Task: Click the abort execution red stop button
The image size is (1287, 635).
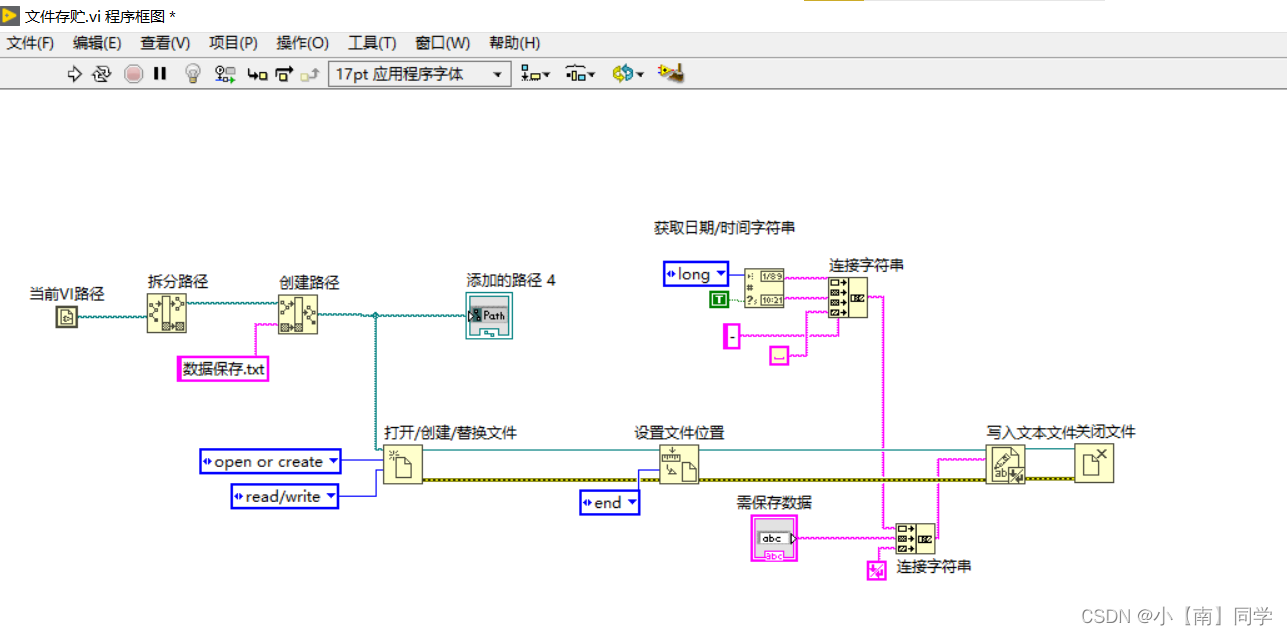Action: tap(133, 73)
